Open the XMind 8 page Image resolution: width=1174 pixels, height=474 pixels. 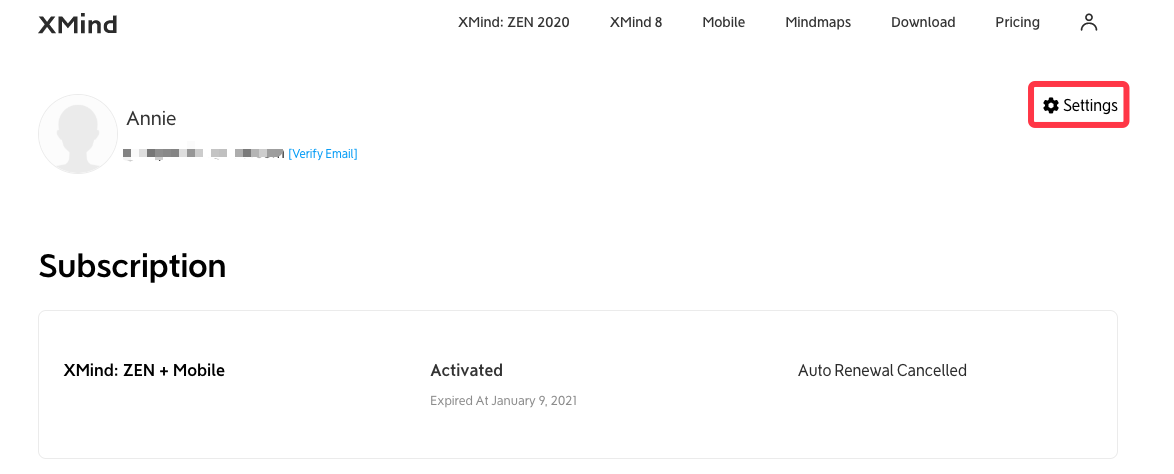636,22
